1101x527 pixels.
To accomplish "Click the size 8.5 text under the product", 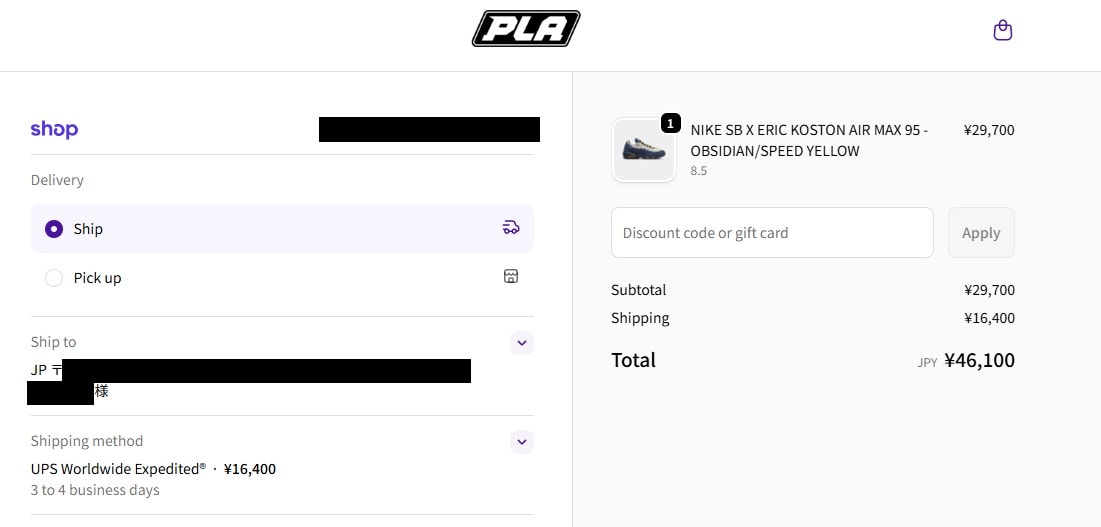I will coord(699,171).
